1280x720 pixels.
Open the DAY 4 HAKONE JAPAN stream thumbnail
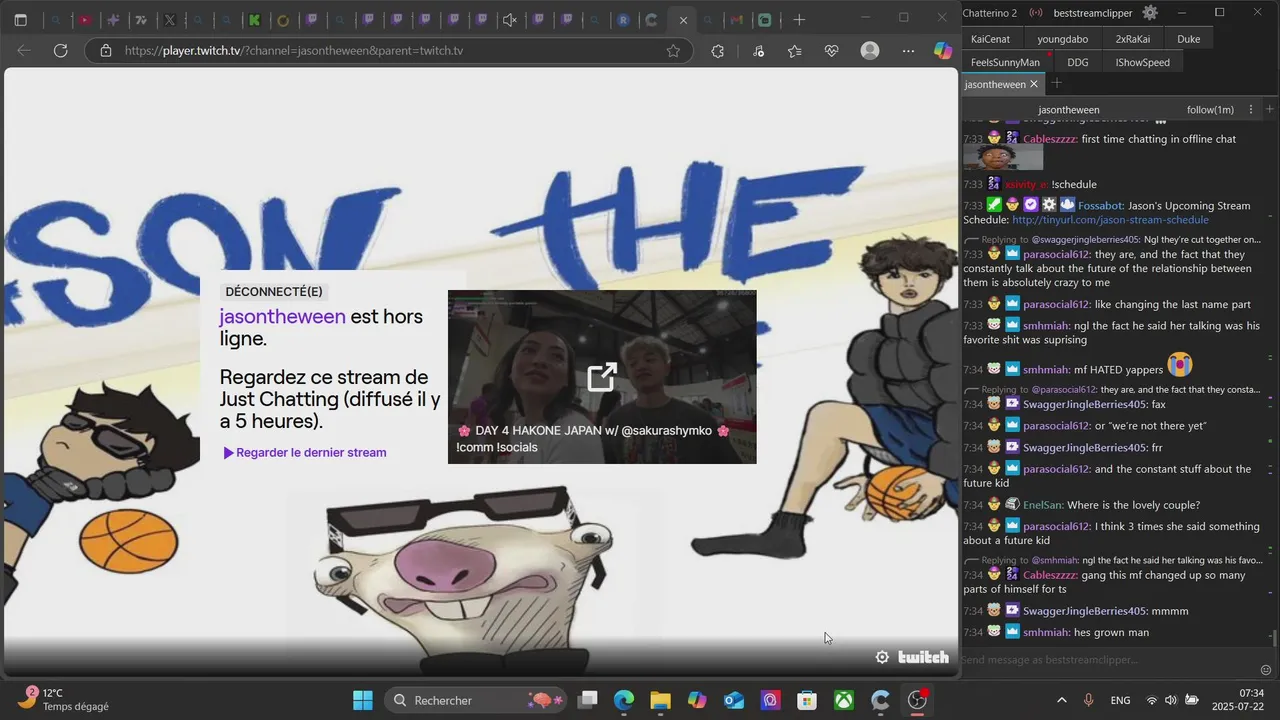pyautogui.click(x=602, y=377)
